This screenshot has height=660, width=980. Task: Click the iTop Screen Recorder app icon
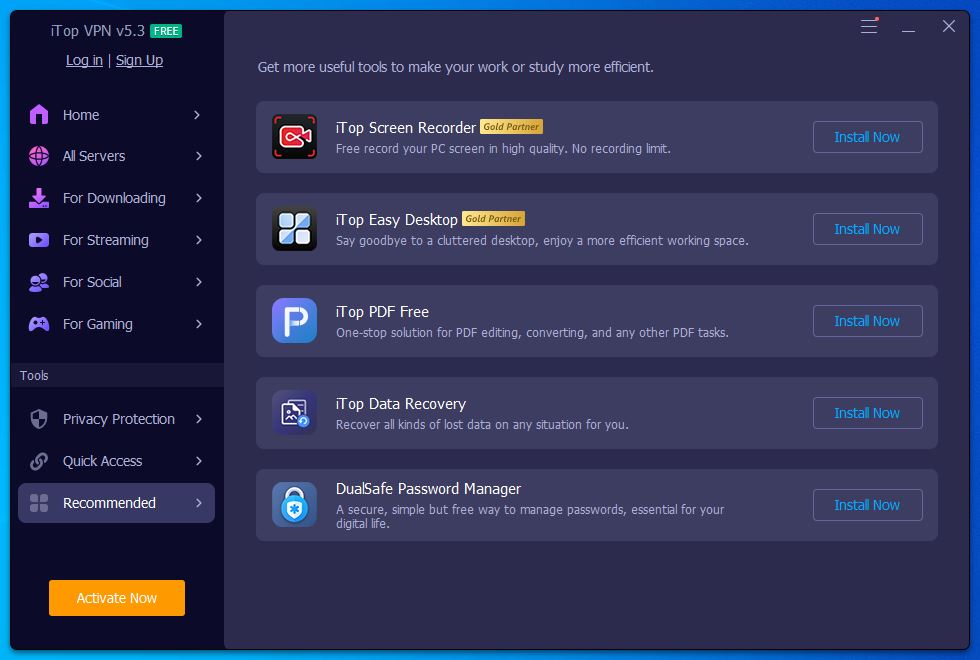click(294, 136)
